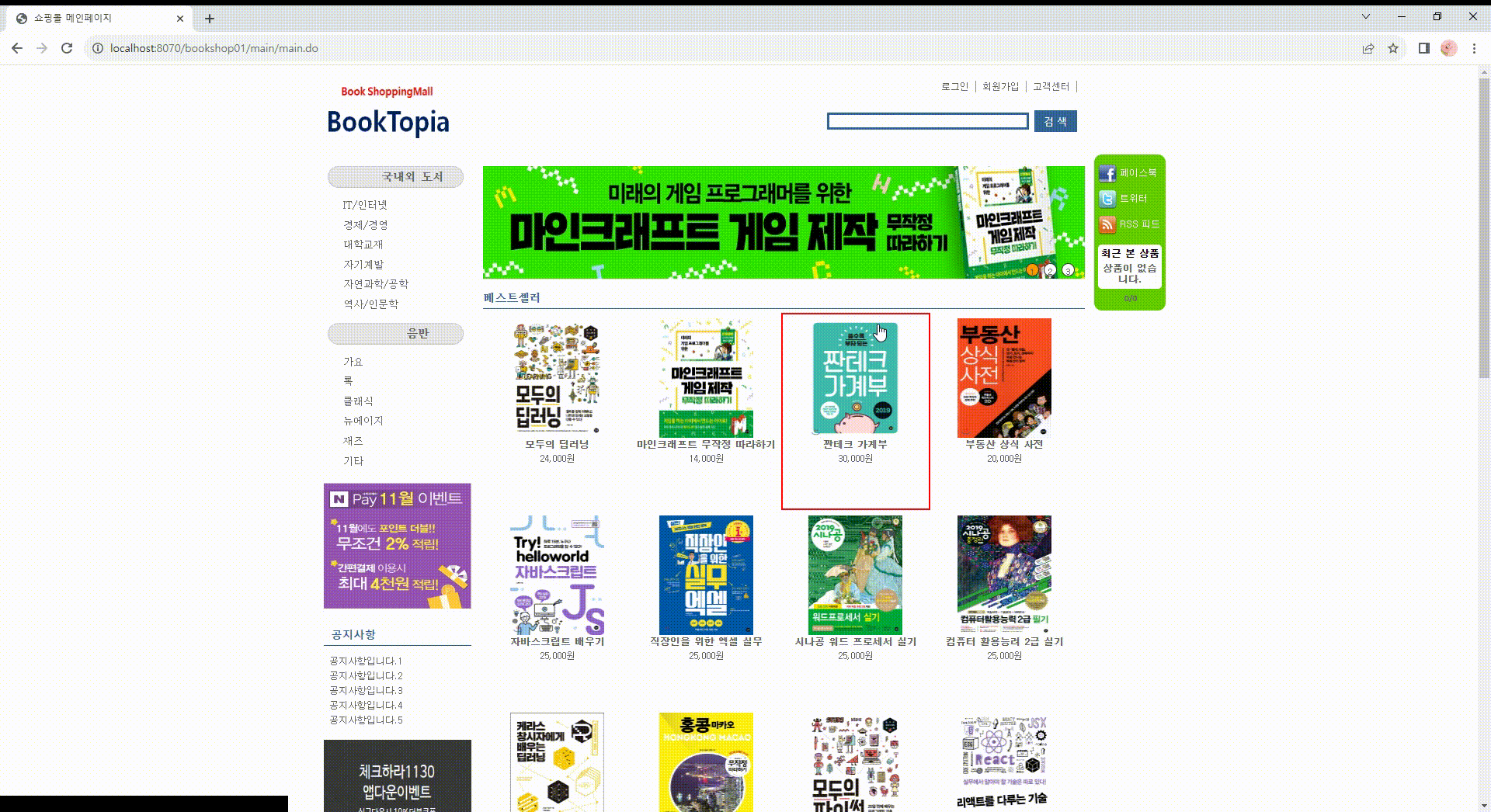This screenshot has height=812, width=1491.
Task: Click the RSS 피드 feed icon
Action: 1107,224
